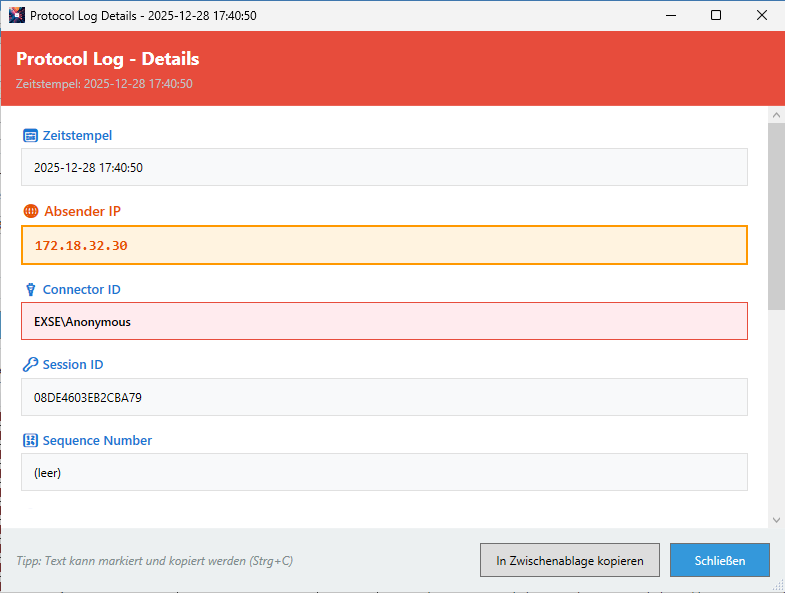Minimize the Protocol Log Details window
Screen dimensions: 785x593
pos(670,15)
